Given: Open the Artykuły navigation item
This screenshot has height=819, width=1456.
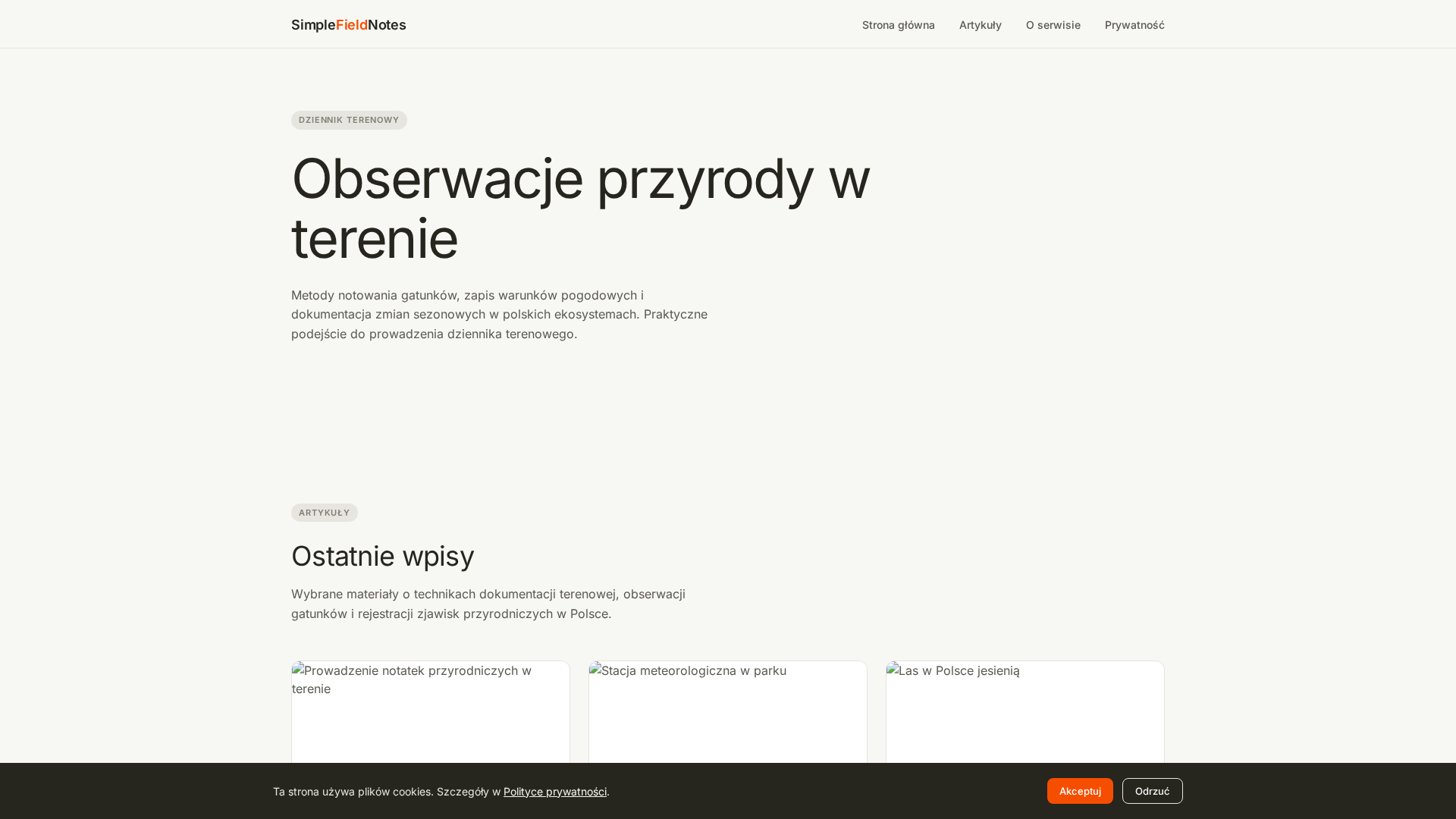Looking at the screenshot, I should tap(980, 25).
